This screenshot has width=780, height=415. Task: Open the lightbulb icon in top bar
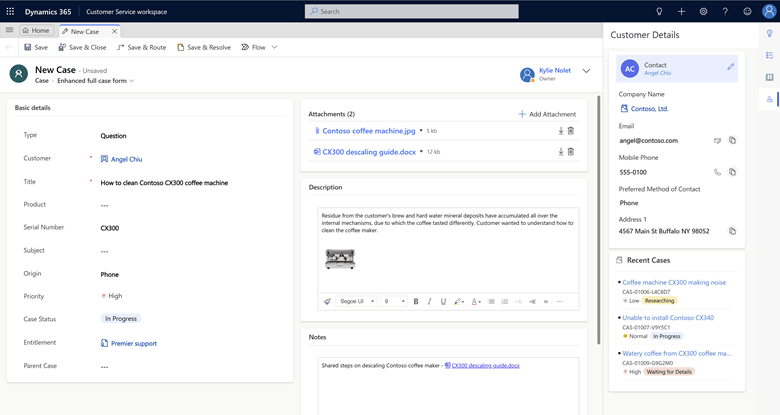pyautogui.click(x=659, y=11)
